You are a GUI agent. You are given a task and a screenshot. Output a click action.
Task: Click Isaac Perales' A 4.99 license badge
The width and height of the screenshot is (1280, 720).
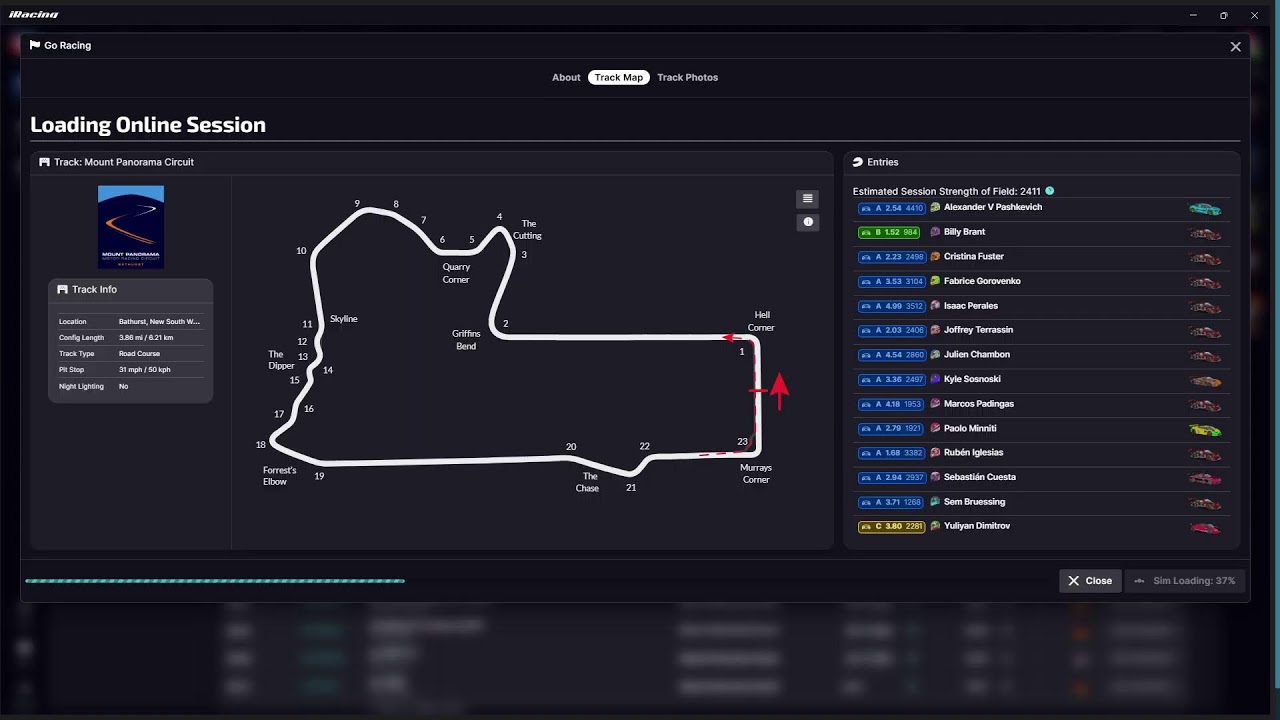coord(891,306)
